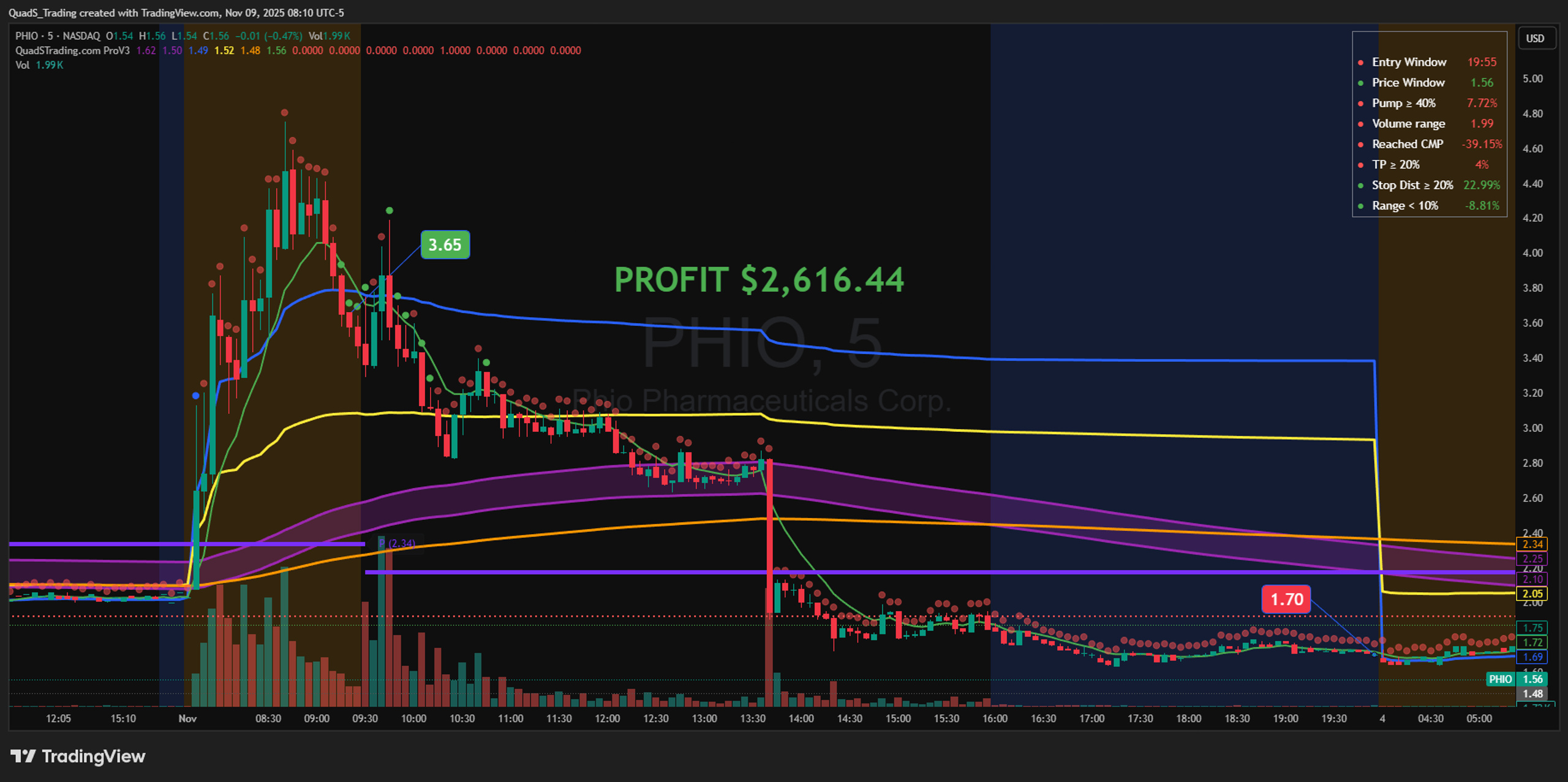Click the 09:30 label on the time axis
This screenshot has width=1568, height=782.
tap(365, 718)
